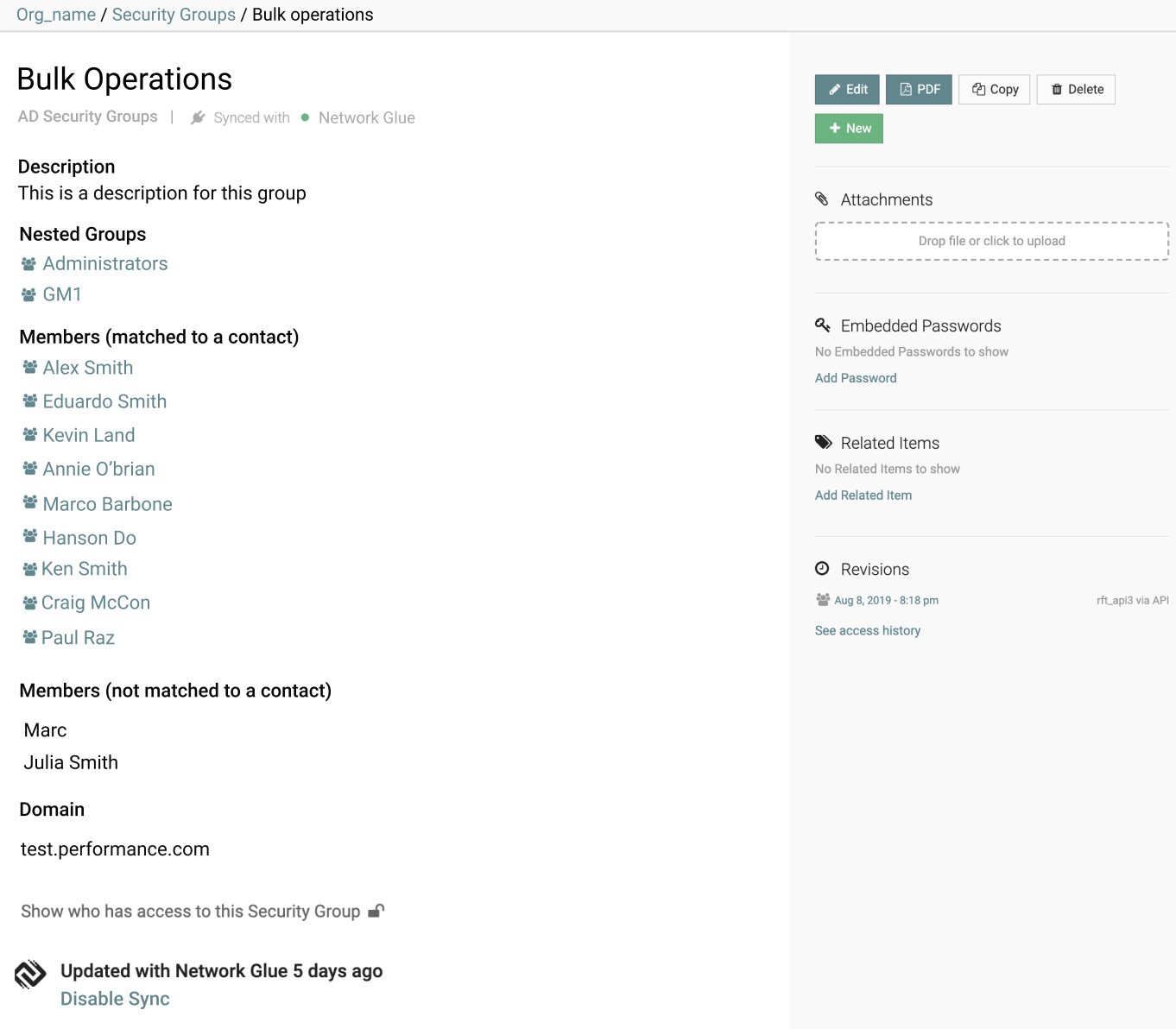Open the Kevin Land member entry
Screen dimensions: 1176x1029
coord(88,434)
